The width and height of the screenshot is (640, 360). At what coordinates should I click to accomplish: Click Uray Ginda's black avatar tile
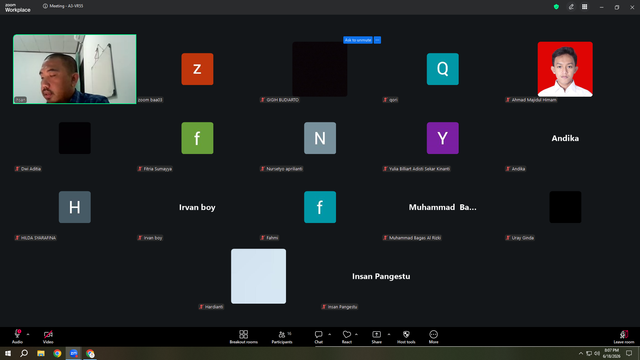coord(565,207)
